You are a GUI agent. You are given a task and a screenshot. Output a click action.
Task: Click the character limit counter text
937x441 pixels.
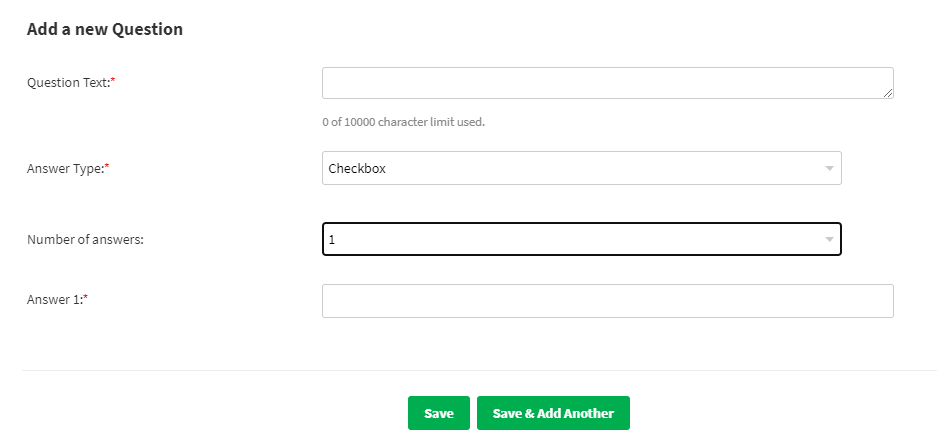pyautogui.click(x=403, y=122)
